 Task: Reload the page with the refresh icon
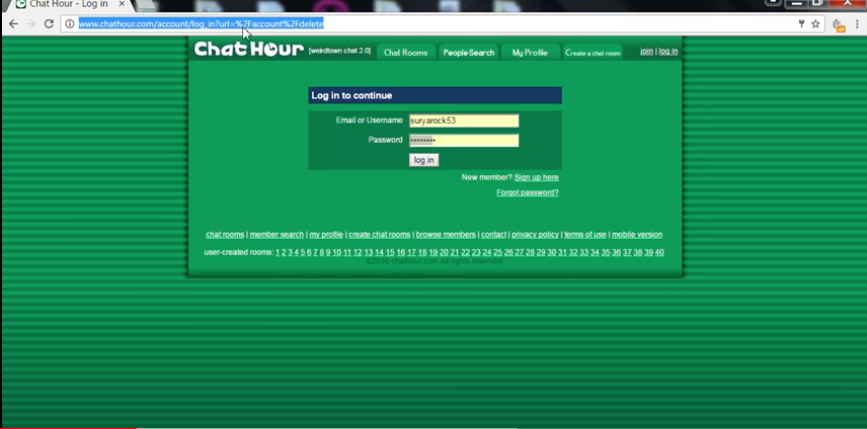49,24
